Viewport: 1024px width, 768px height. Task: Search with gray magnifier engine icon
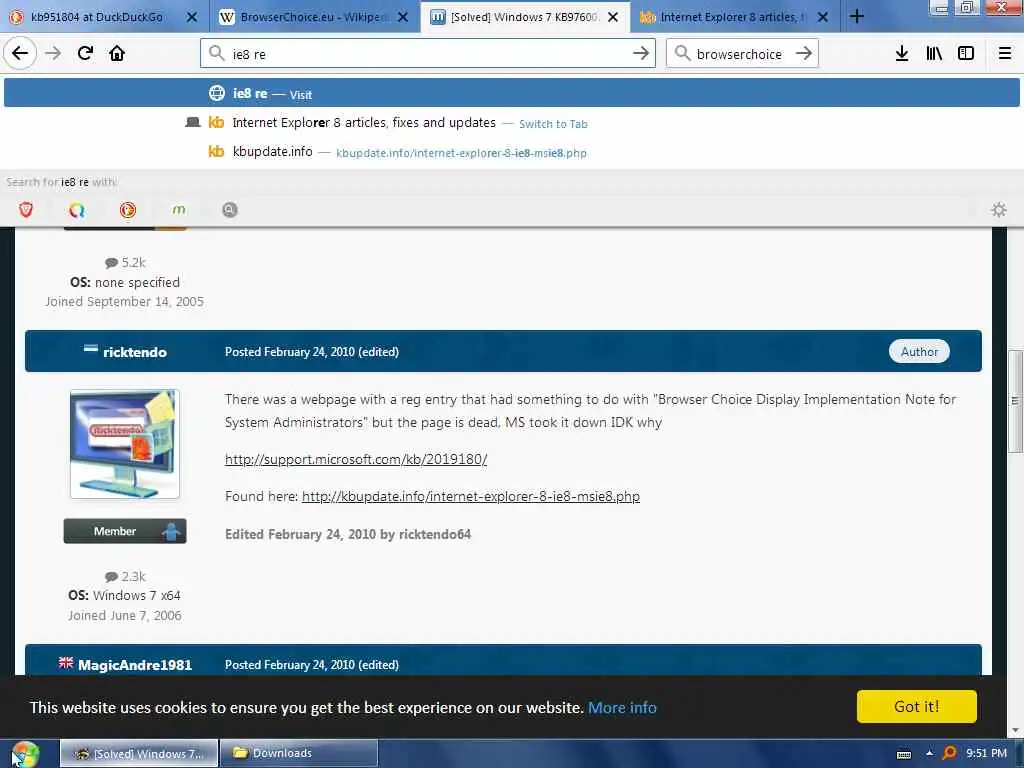pyautogui.click(x=230, y=210)
